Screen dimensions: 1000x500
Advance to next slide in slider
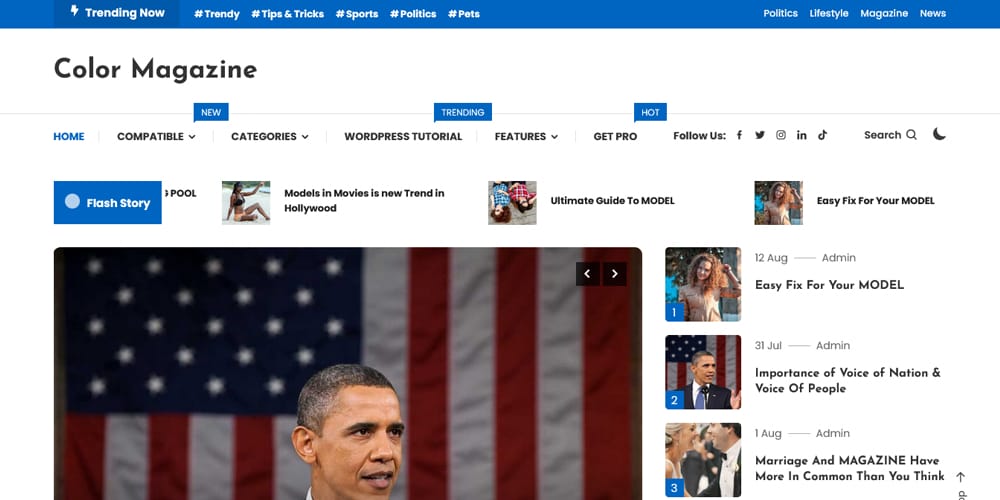point(615,273)
